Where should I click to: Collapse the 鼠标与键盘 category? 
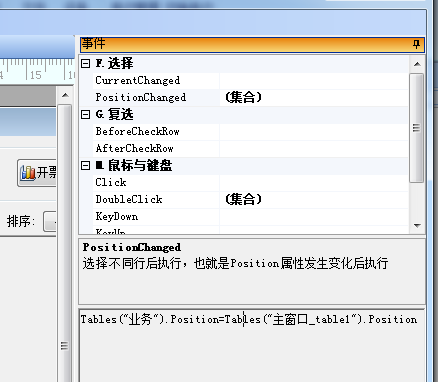[x=85, y=165]
